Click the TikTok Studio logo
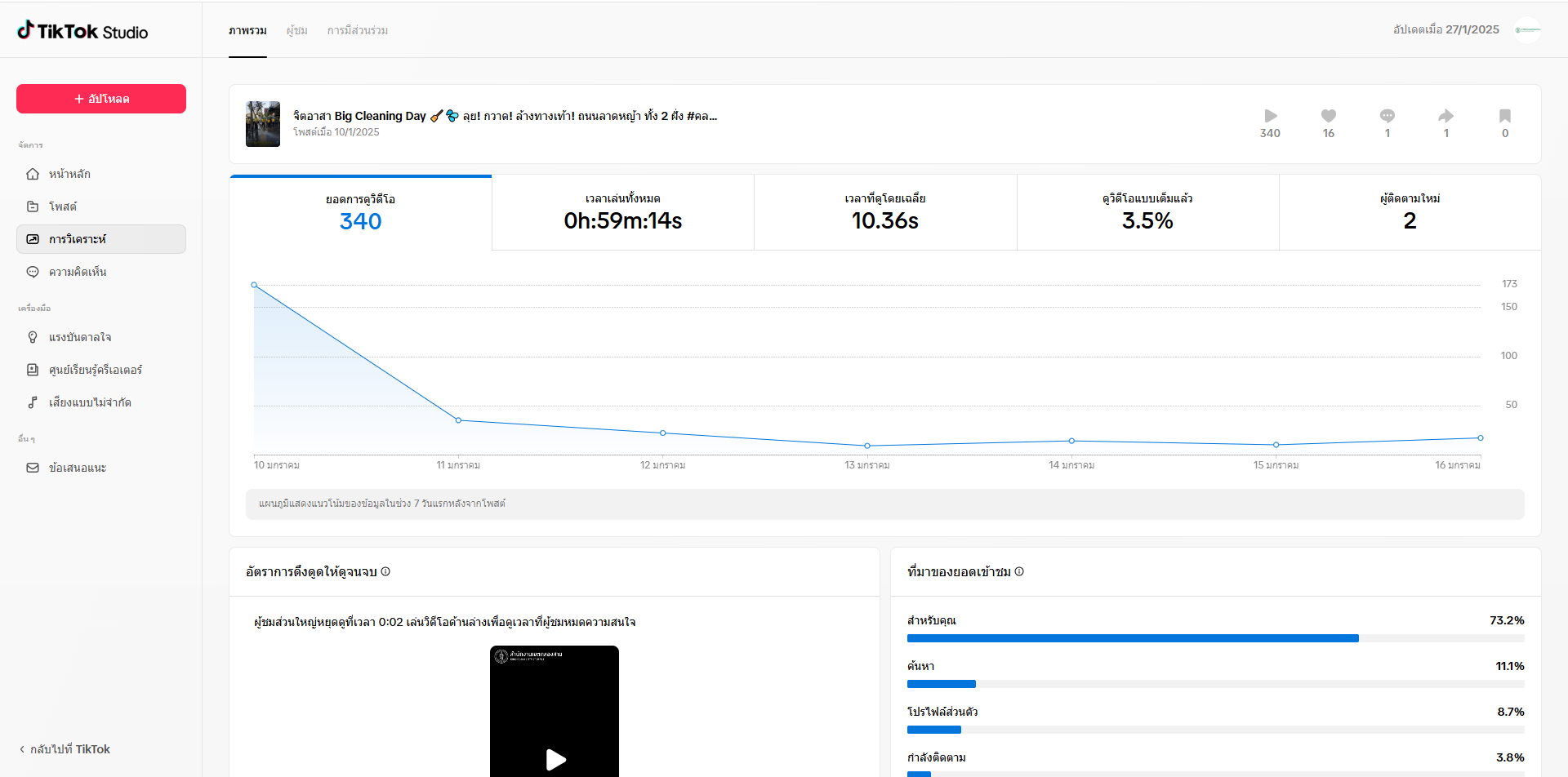Viewport: 1568px width, 777px height. pyautogui.click(x=82, y=31)
